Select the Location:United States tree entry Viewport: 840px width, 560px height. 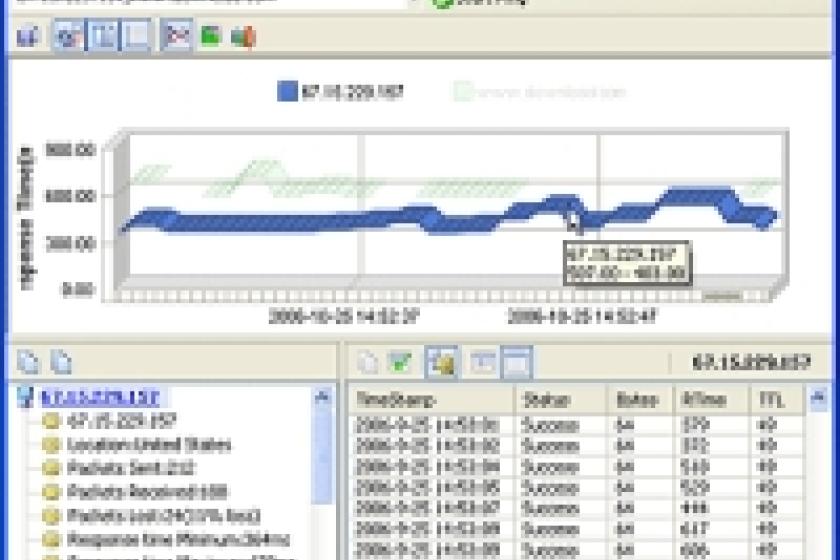click(149, 445)
